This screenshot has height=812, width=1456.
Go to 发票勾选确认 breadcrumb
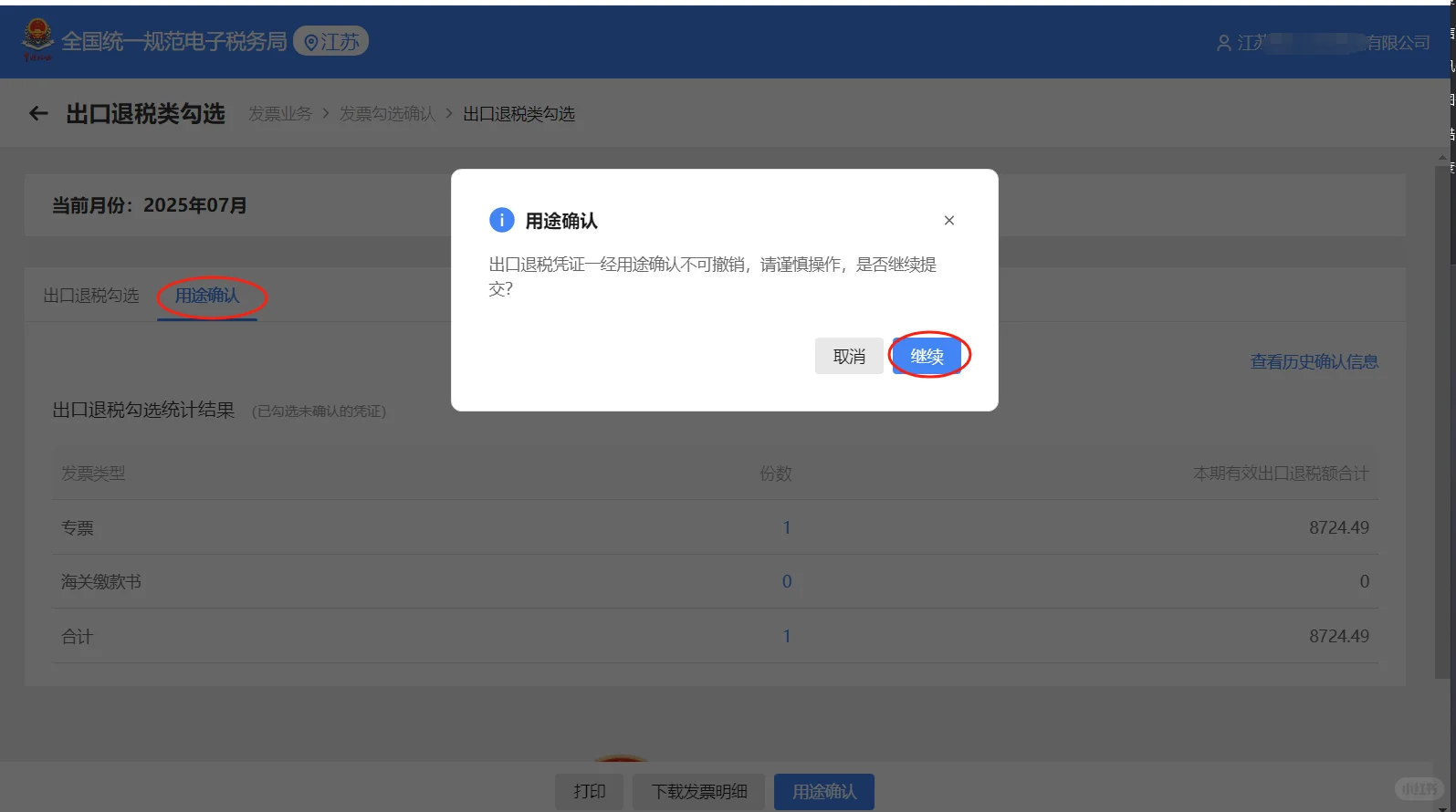click(387, 113)
